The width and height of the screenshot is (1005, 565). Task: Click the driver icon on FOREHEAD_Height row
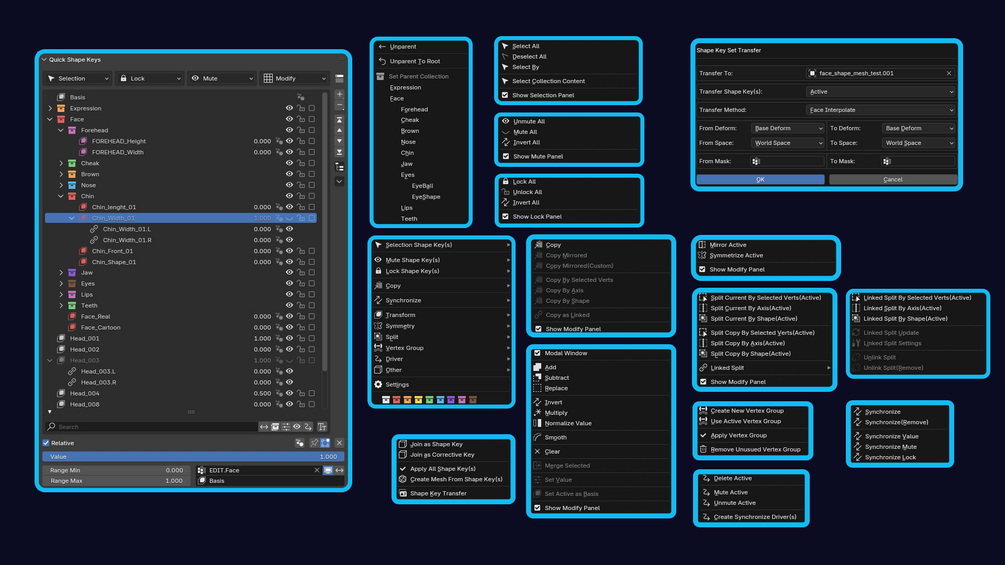(x=279, y=141)
